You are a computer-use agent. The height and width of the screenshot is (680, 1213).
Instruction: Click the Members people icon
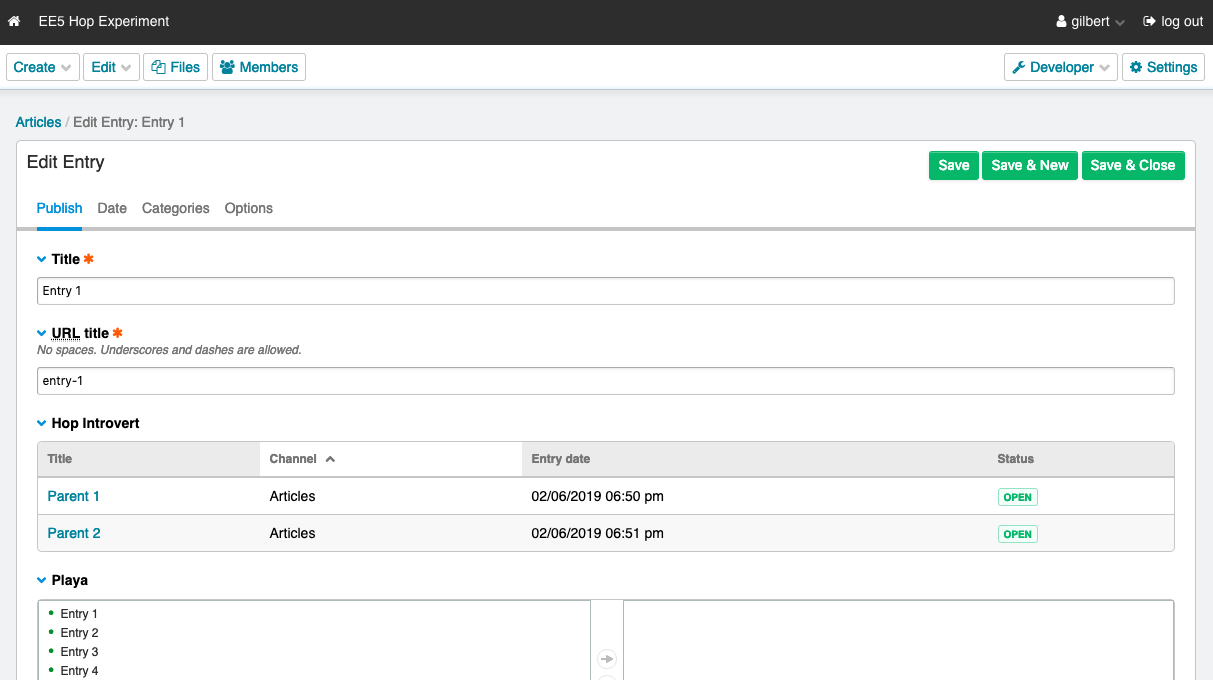tap(227, 67)
